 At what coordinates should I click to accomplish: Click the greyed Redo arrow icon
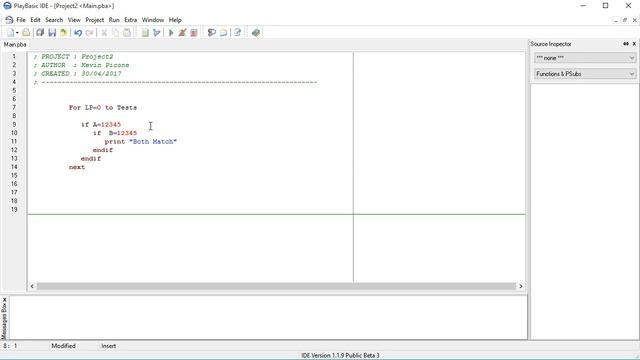click(x=90, y=33)
